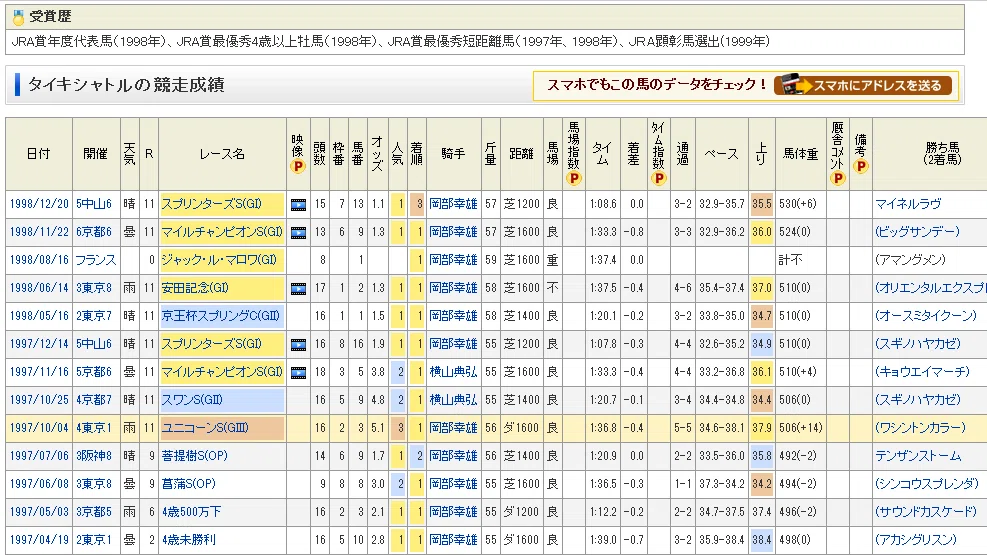
Task: Select body weight cell 530(+6)
Action: [x=801, y=204]
